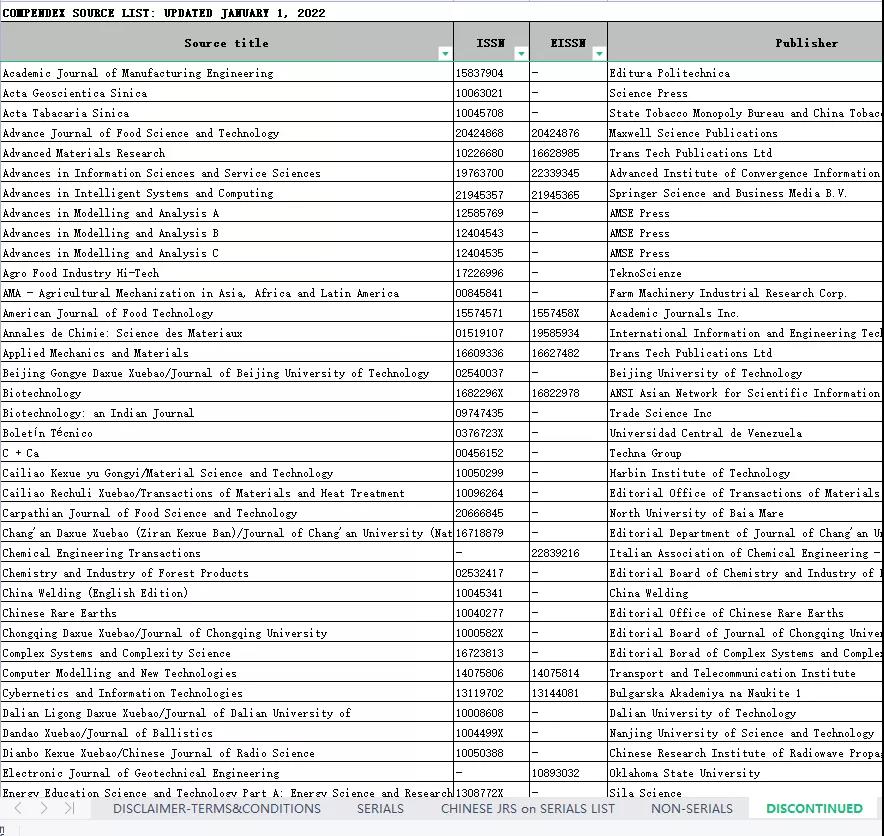Select Advance Journal of Food Science cell

227,133
